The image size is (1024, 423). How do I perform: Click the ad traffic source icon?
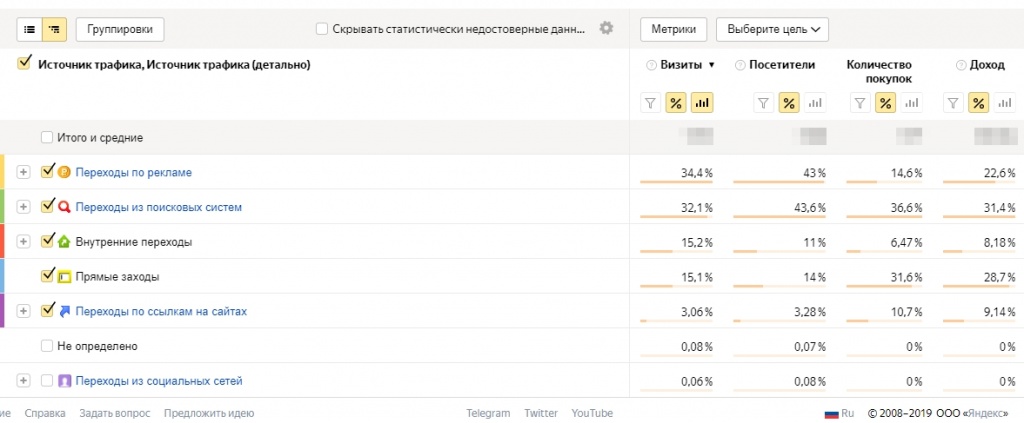point(64,172)
